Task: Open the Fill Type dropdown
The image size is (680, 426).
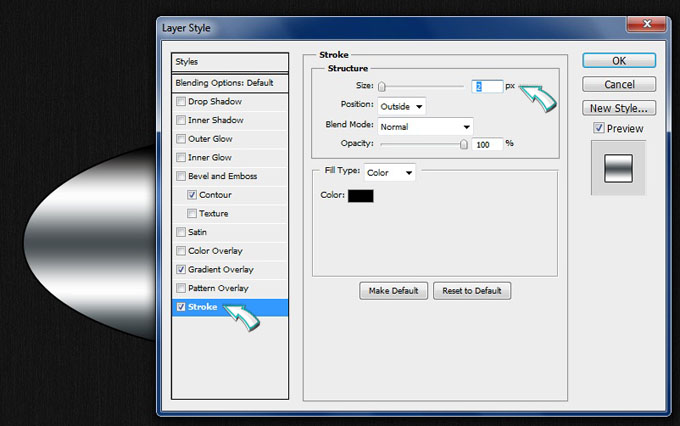Action: click(389, 173)
